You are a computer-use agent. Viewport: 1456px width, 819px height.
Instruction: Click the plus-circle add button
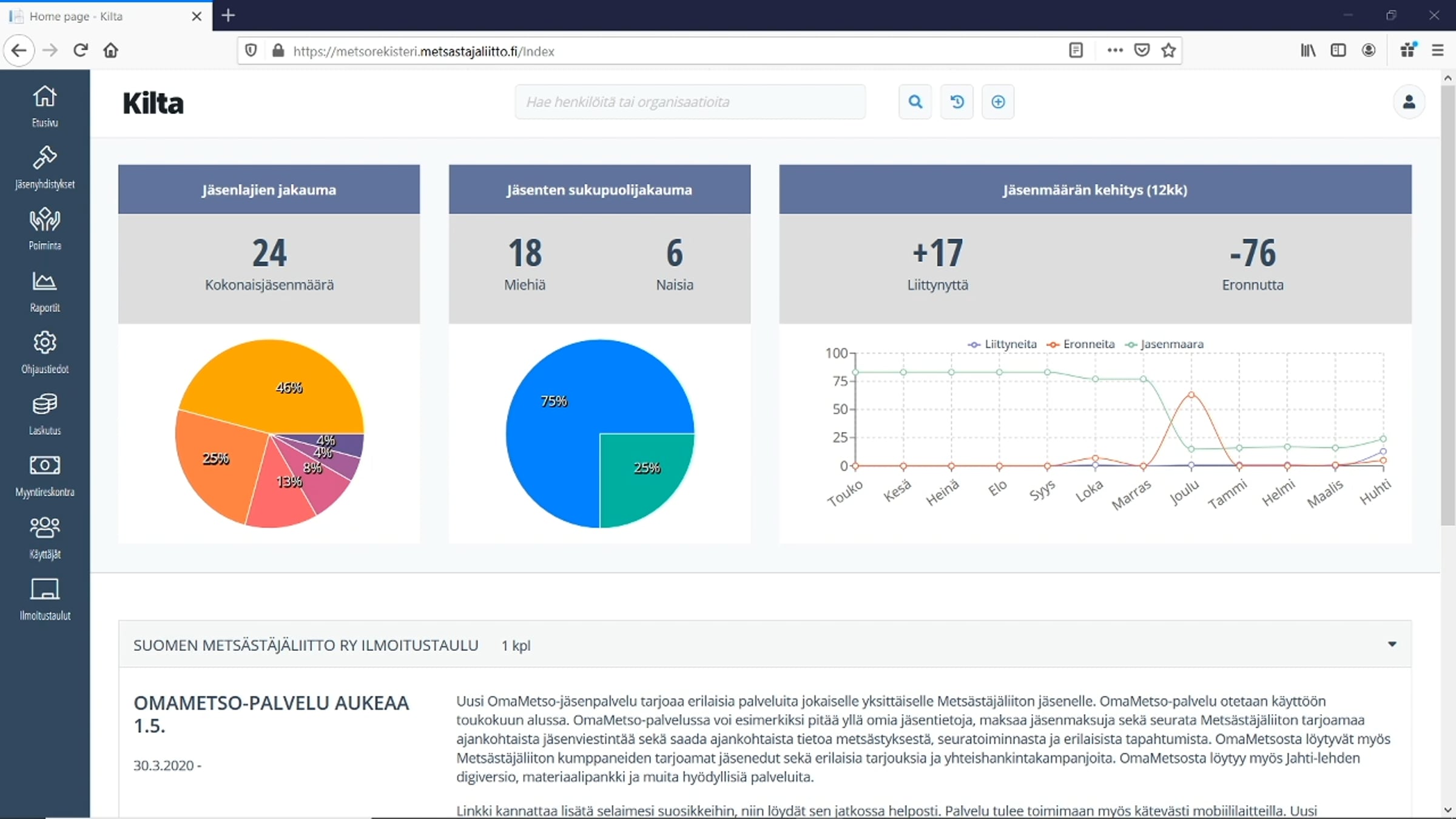(x=998, y=102)
